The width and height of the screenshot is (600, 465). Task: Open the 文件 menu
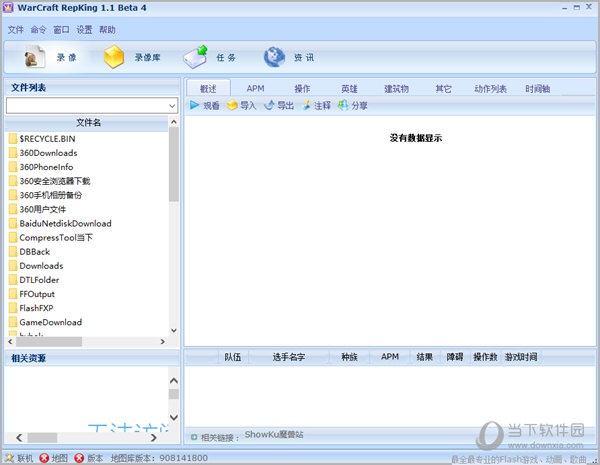click(16, 29)
